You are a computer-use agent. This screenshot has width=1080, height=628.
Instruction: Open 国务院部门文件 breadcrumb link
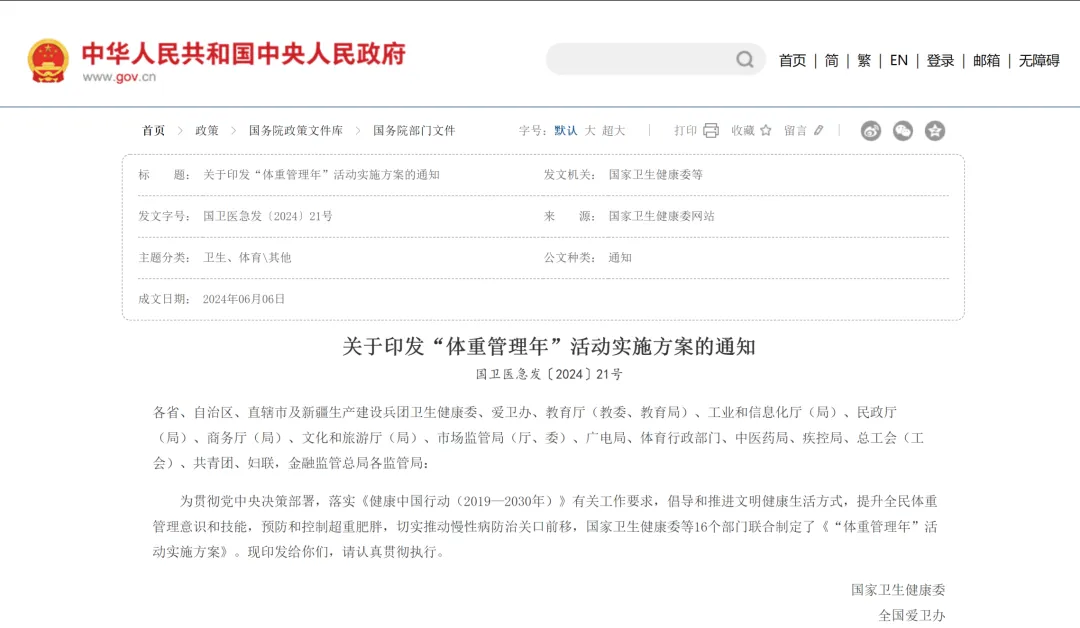pos(414,130)
